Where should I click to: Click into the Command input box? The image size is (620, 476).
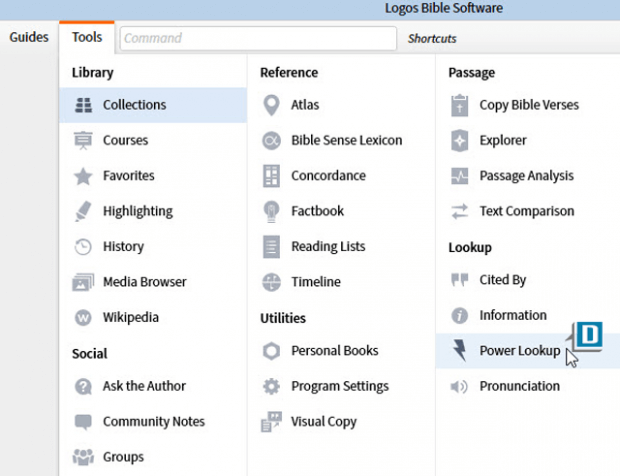(x=258, y=38)
